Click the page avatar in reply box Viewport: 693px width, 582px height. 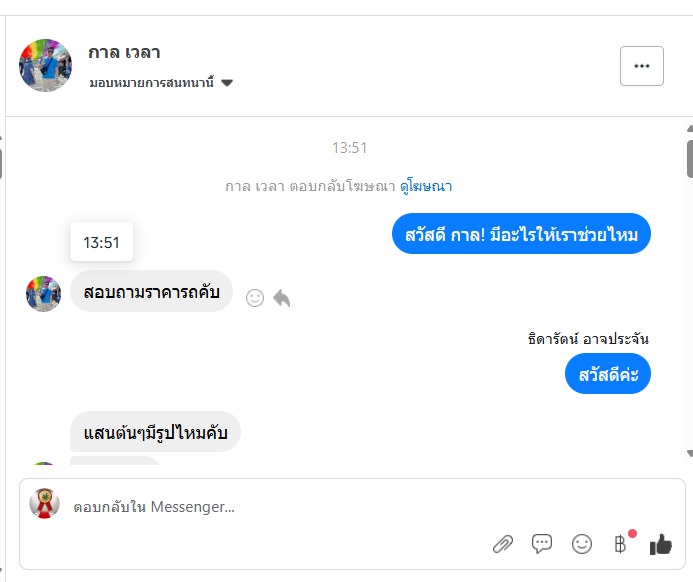(44, 503)
